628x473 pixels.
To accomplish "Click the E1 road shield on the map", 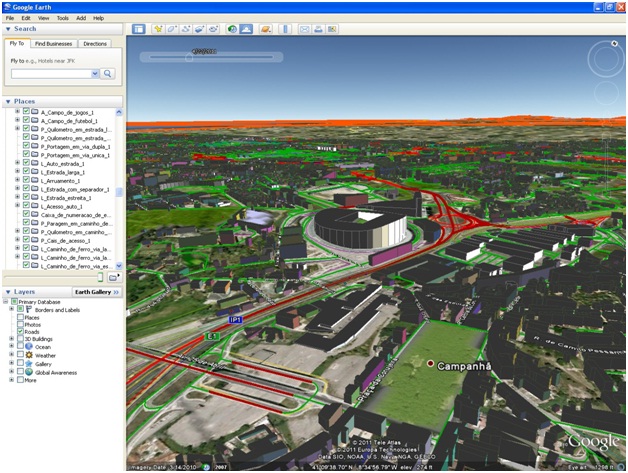I will (212, 336).
